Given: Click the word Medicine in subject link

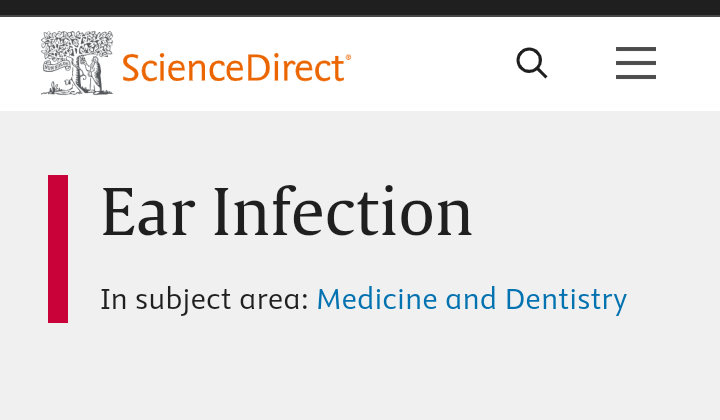Looking at the screenshot, I should pyautogui.click(x=377, y=299).
